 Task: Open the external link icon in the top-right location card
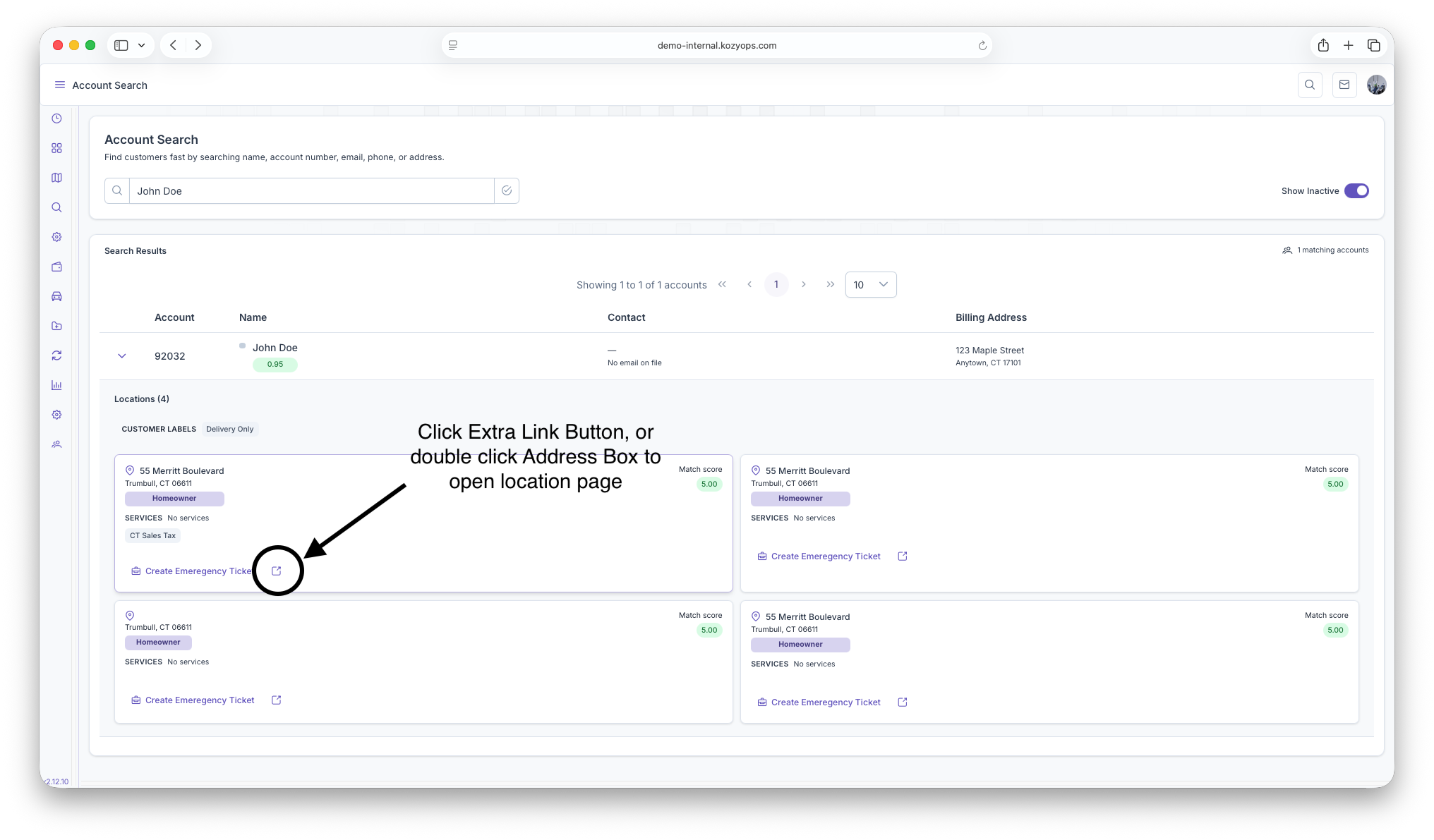tap(902, 556)
